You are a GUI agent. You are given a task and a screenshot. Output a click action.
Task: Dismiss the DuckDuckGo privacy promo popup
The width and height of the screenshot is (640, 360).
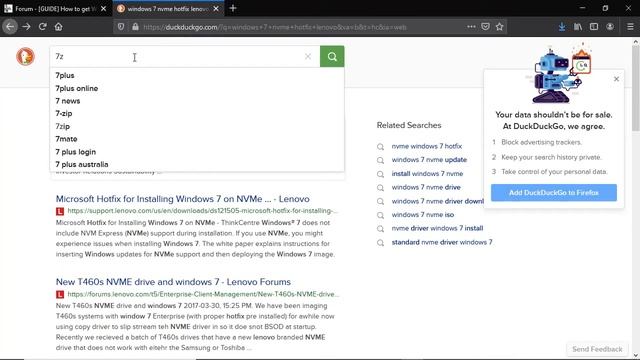click(616, 79)
